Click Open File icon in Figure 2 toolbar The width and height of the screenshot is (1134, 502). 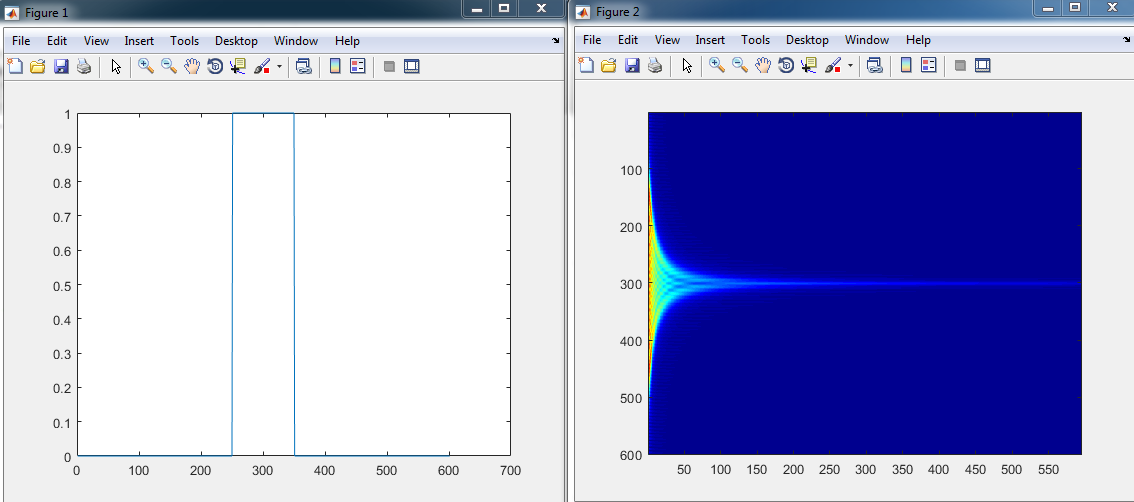[x=609, y=66]
